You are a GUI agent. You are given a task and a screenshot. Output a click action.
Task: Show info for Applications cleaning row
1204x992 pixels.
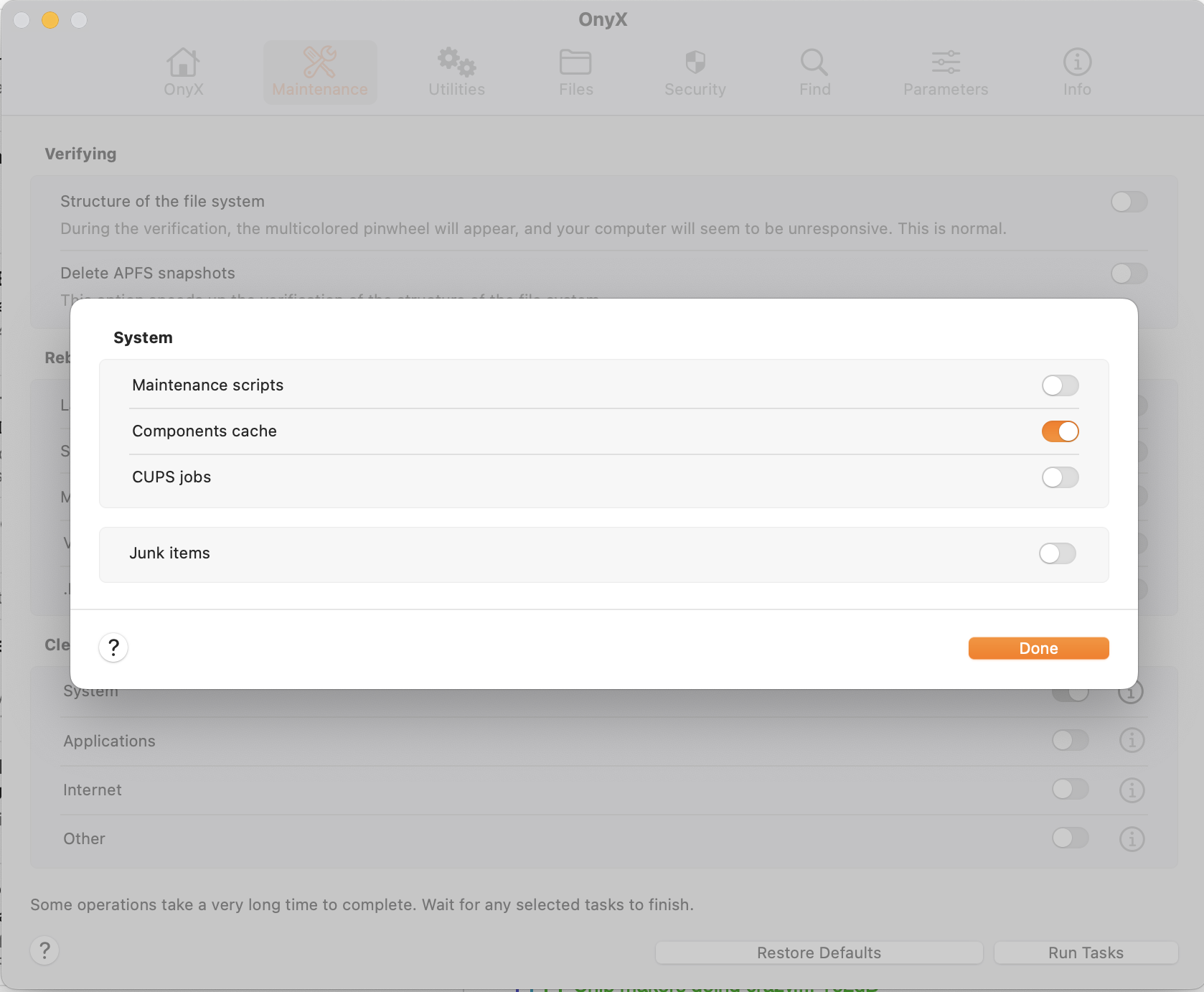[1132, 740]
